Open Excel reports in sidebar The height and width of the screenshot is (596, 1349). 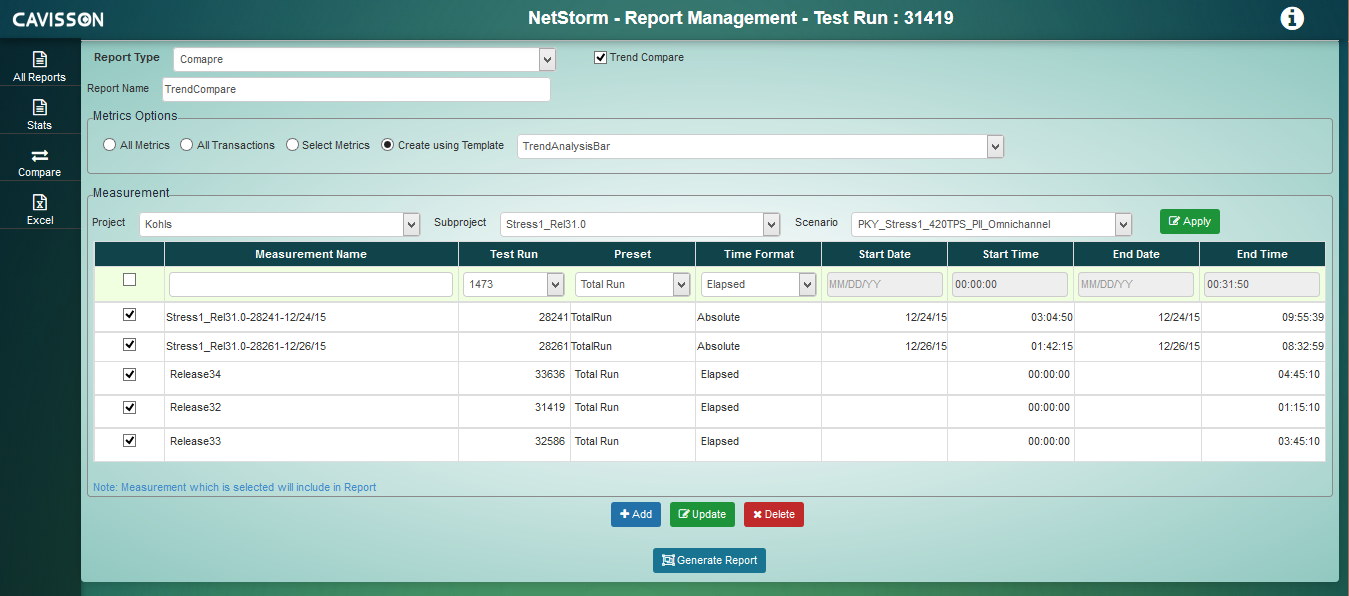[40, 209]
